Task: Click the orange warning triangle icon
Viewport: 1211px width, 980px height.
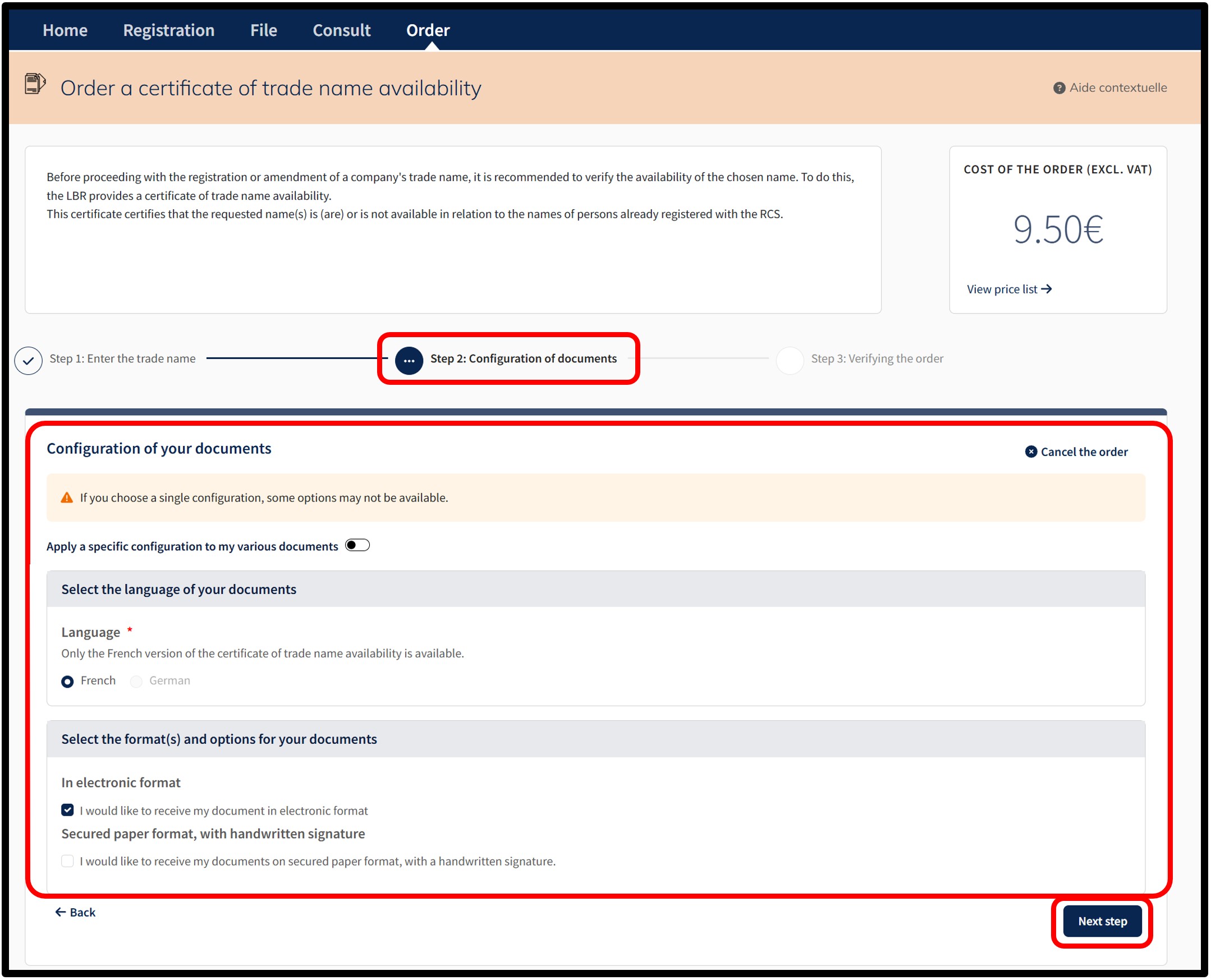Action: pyautogui.click(x=67, y=498)
